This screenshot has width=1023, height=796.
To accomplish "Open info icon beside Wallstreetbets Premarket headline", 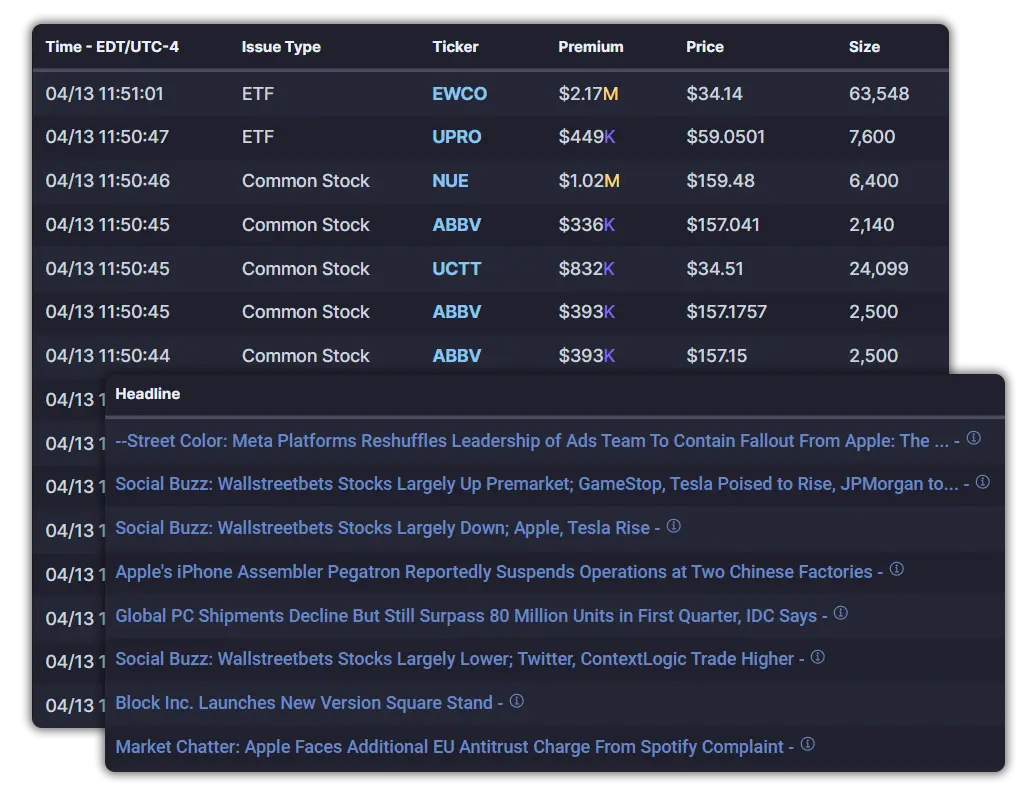I will click(982, 482).
